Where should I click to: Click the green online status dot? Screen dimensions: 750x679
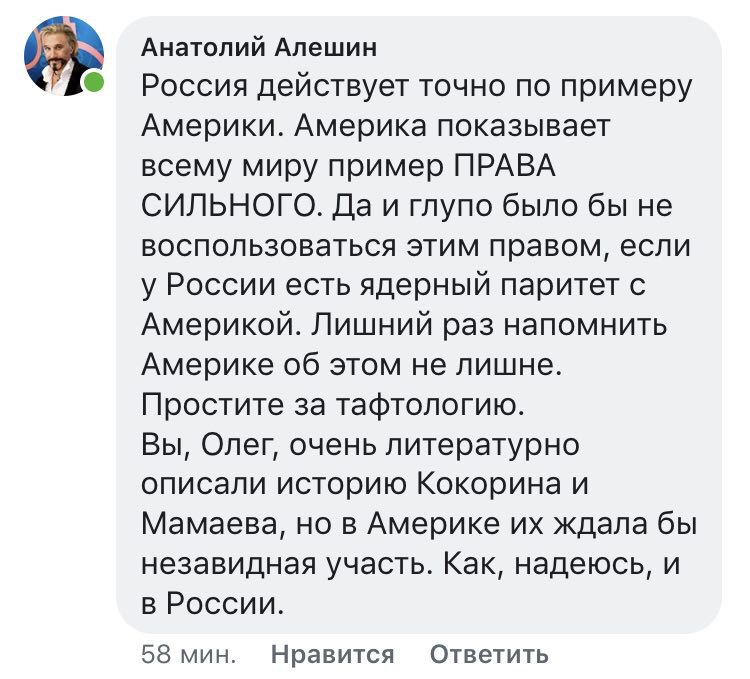point(93,83)
